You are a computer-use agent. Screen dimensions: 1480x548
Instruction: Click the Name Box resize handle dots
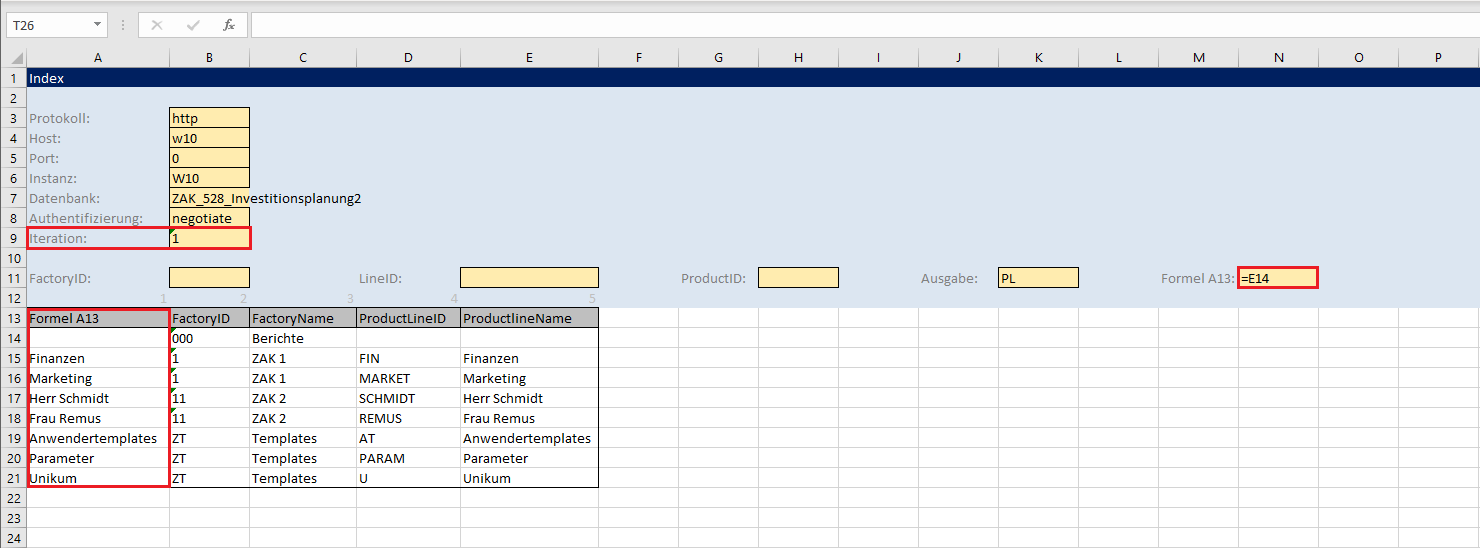click(x=122, y=25)
